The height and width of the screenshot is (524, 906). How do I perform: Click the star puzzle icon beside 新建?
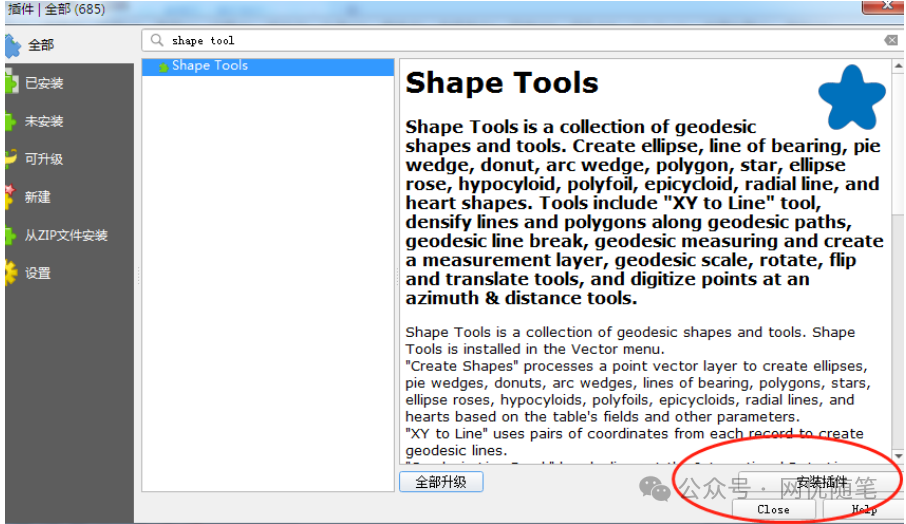(10, 197)
